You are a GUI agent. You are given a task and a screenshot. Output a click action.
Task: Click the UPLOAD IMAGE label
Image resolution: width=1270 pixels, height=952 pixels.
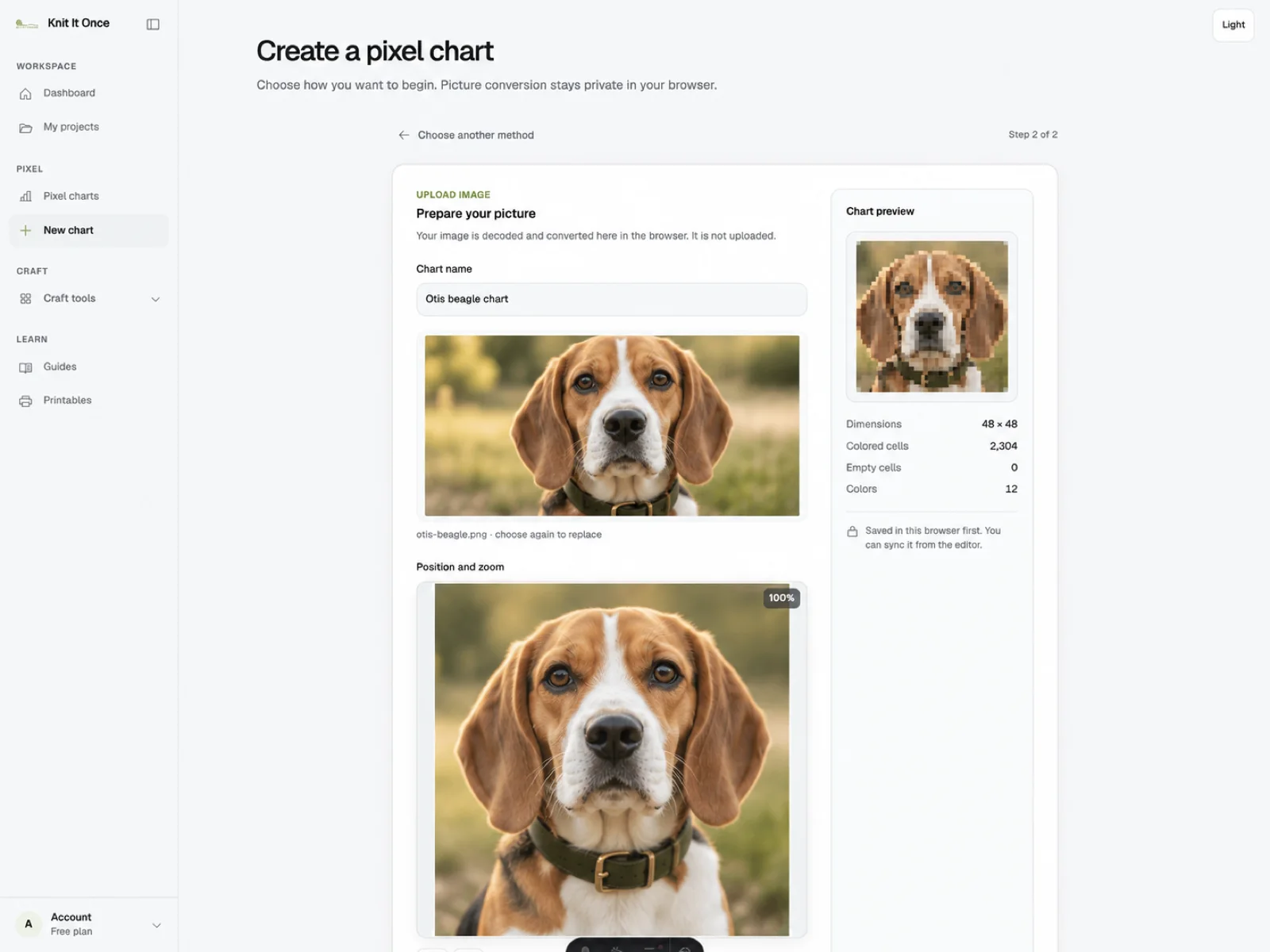click(453, 194)
